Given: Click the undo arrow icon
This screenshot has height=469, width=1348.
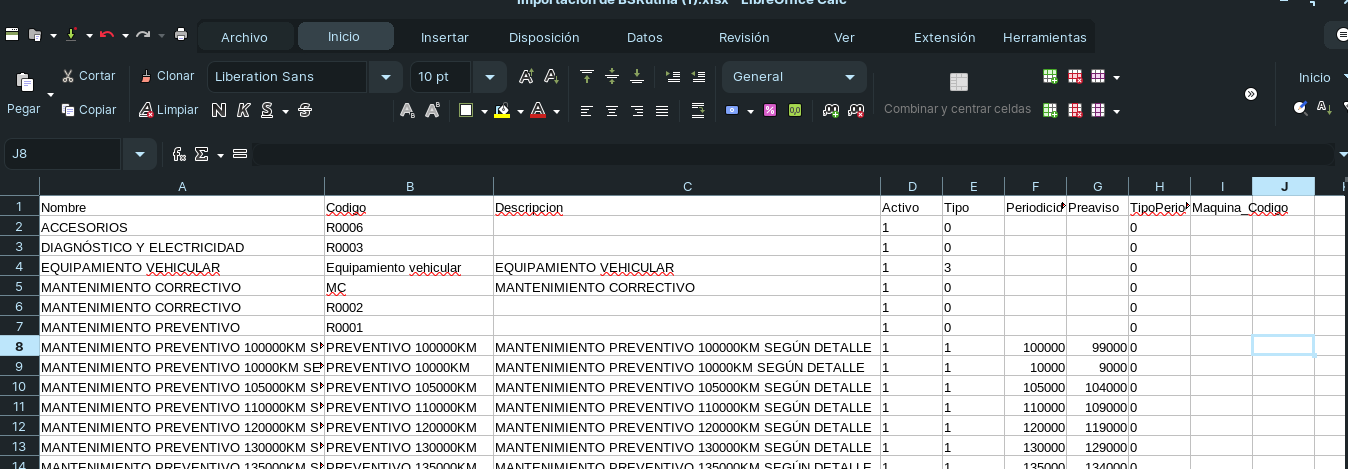Looking at the screenshot, I should (x=106, y=35).
